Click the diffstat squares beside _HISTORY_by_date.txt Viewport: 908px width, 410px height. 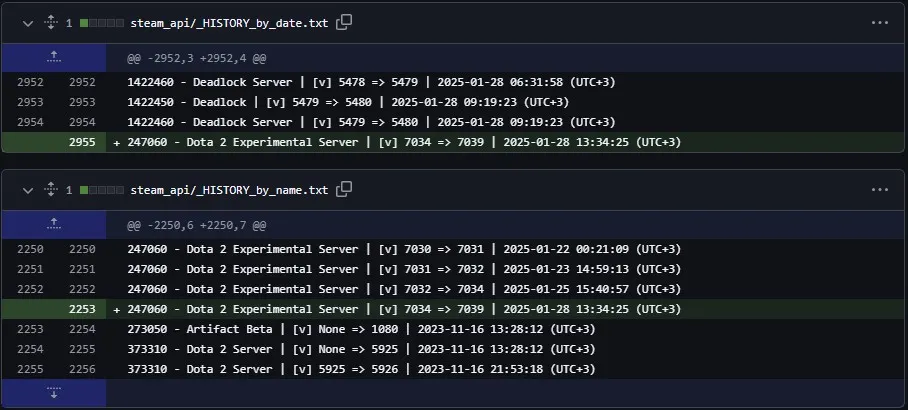(x=101, y=23)
